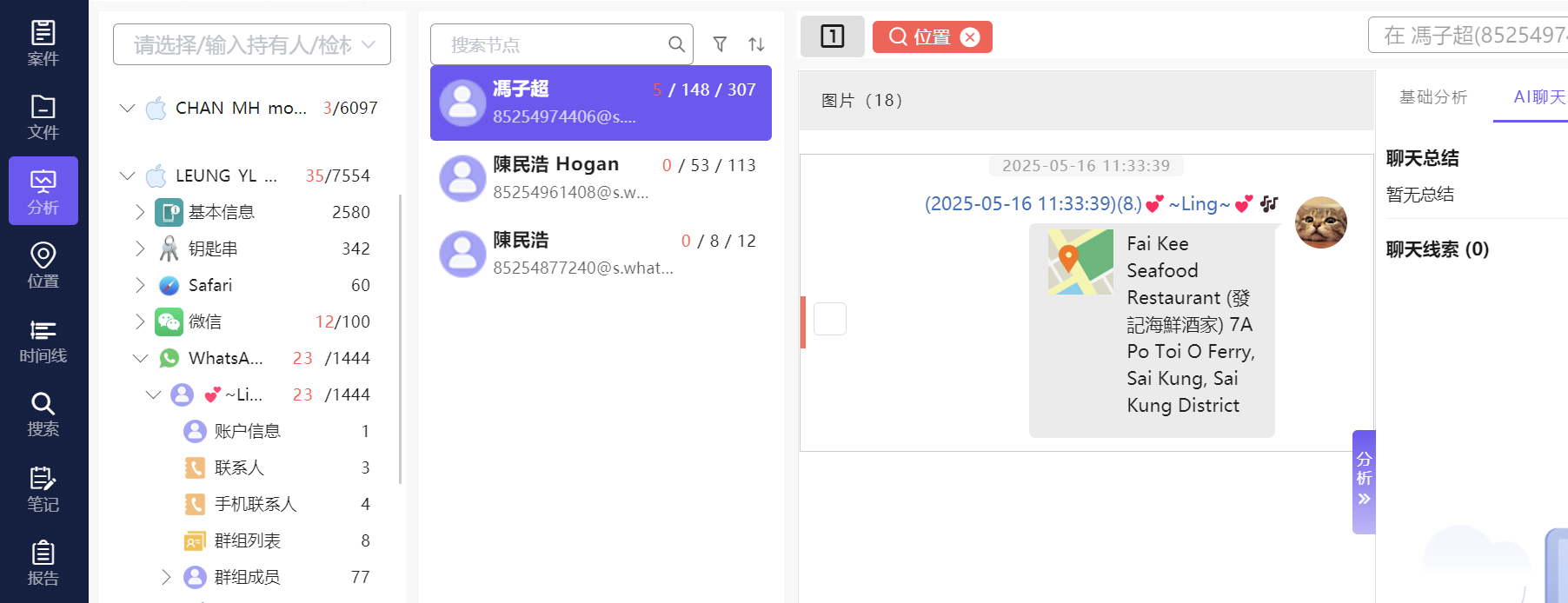Click the WhatsApp icon in the tree
This screenshot has width=1568, height=603.
point(169,358)
